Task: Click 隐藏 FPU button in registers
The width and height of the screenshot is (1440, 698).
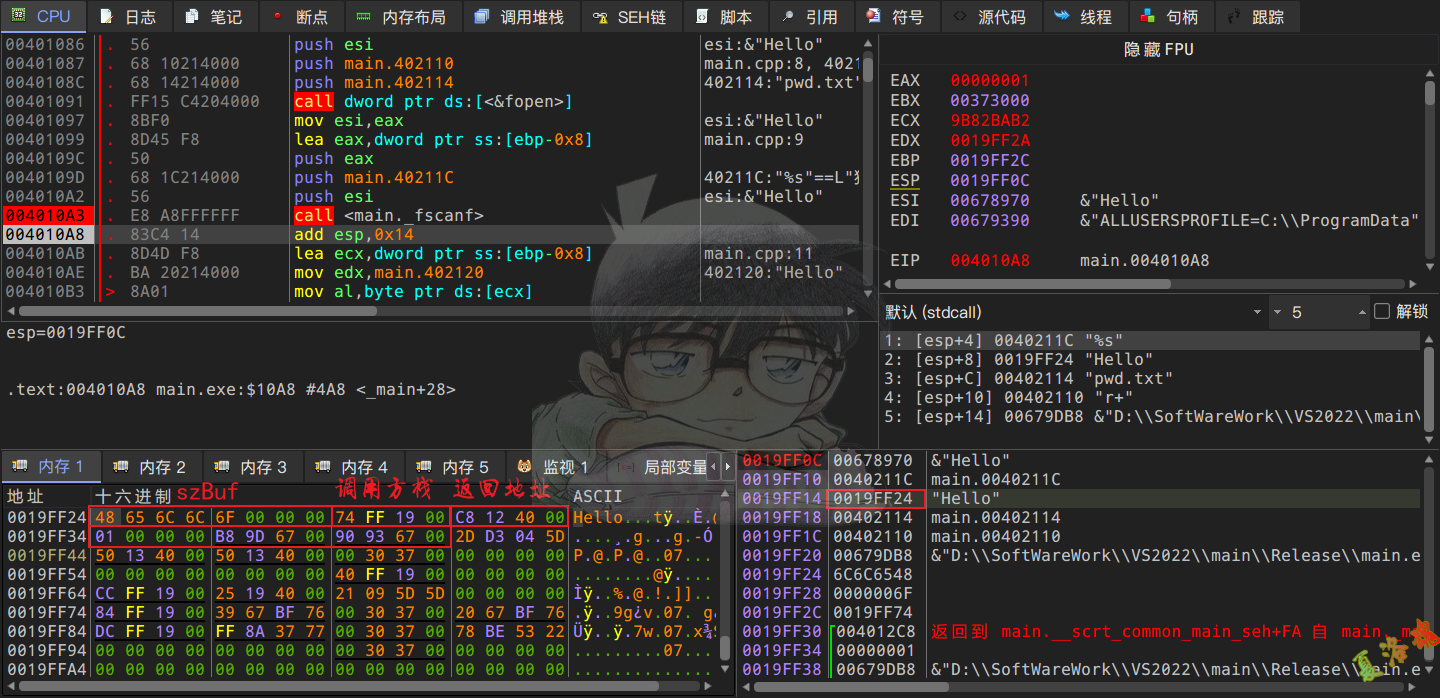Action: coord(1158,49)
